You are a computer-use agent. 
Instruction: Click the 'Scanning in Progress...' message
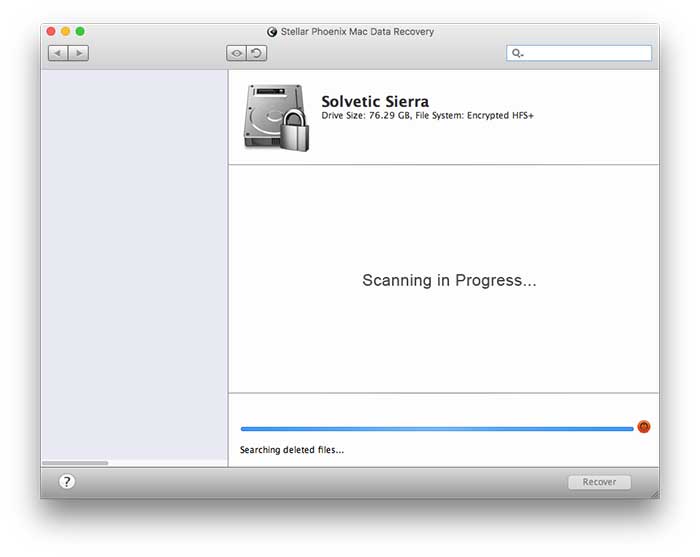point(449,280)
